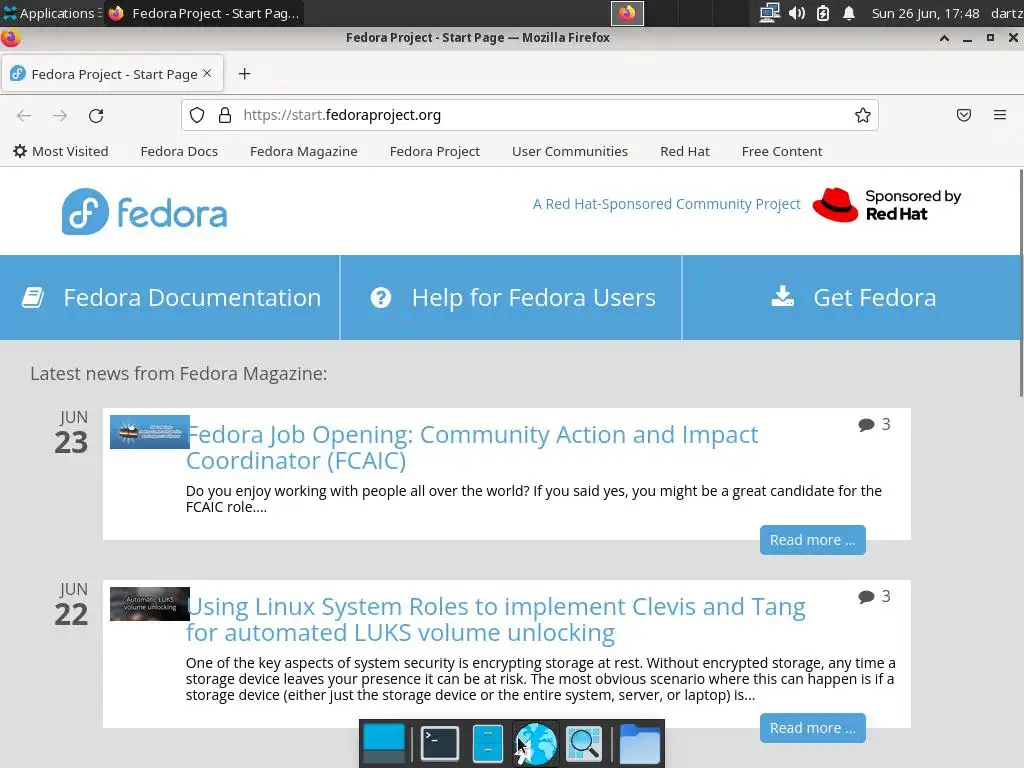1024x768 pixels.
Task: Click the JUN 22 article date
Action: (x=71, y=605)
